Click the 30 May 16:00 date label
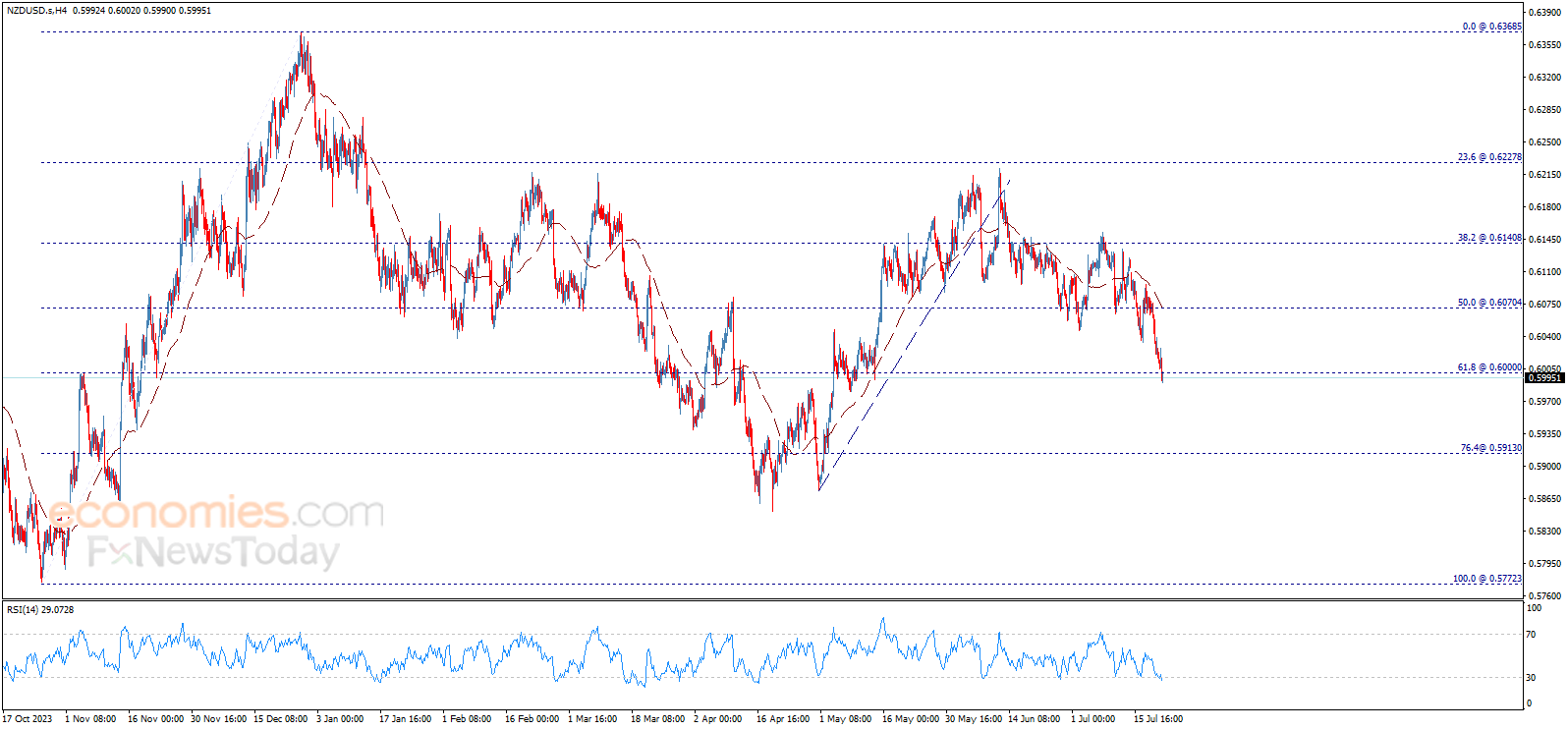The height and width of the screenshot is (730, 1568). click(x=974, y=719)
